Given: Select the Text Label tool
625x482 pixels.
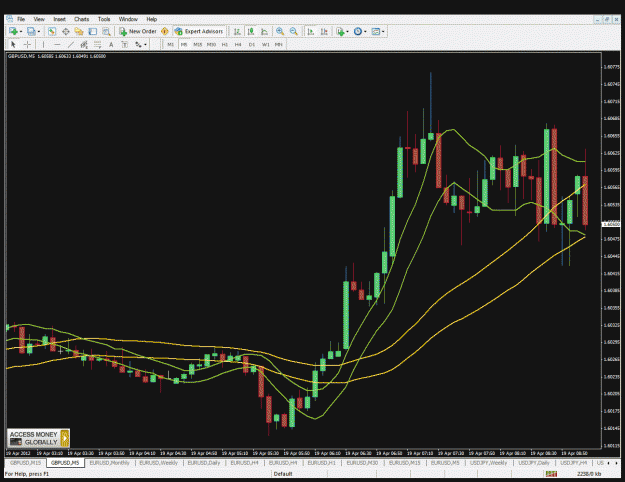Looking at the screenshot, I should pyautogui.click(x=125, y=45).
